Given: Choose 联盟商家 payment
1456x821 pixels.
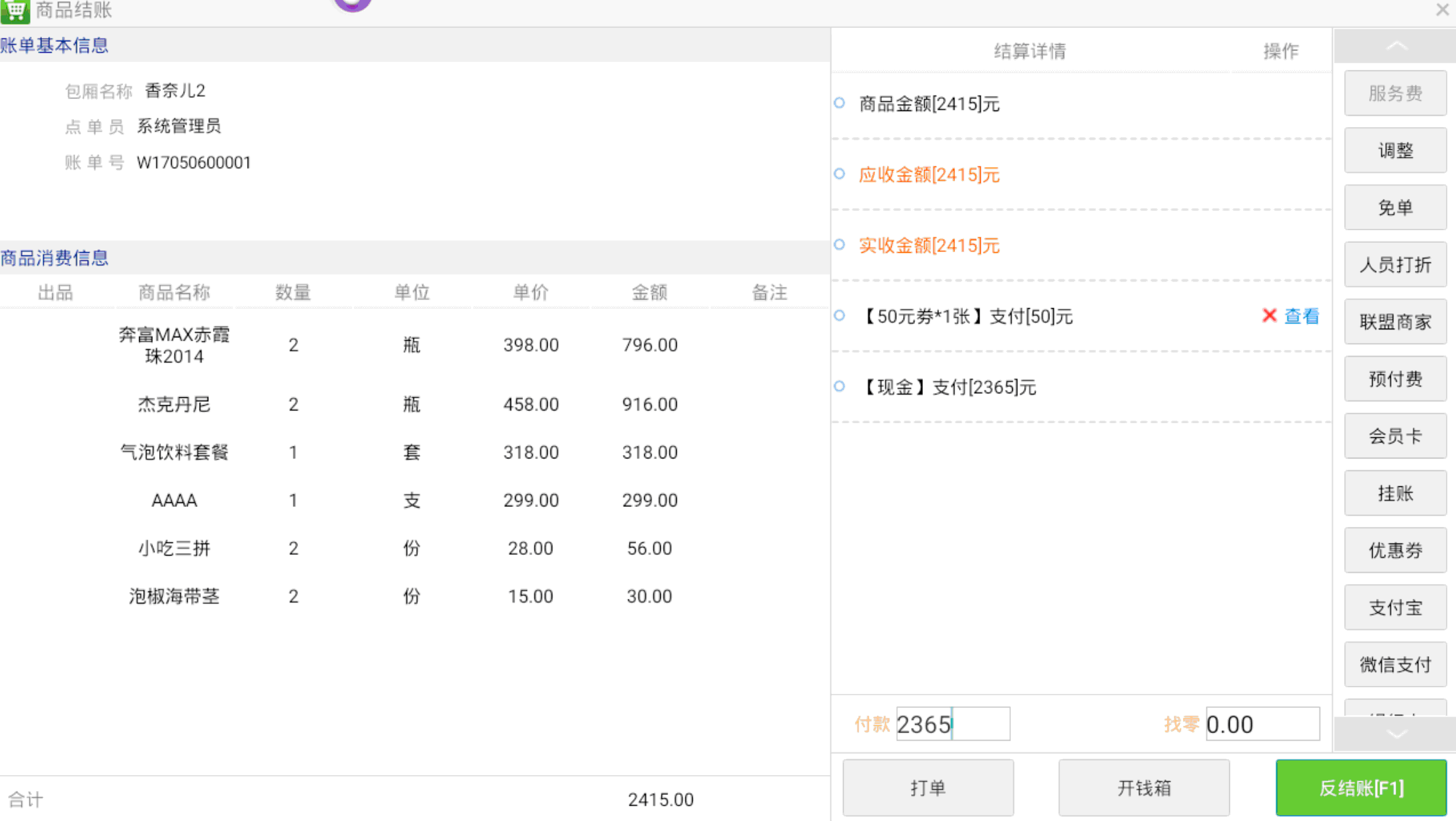Looking at the screenshot, I should pos(1395,322).
